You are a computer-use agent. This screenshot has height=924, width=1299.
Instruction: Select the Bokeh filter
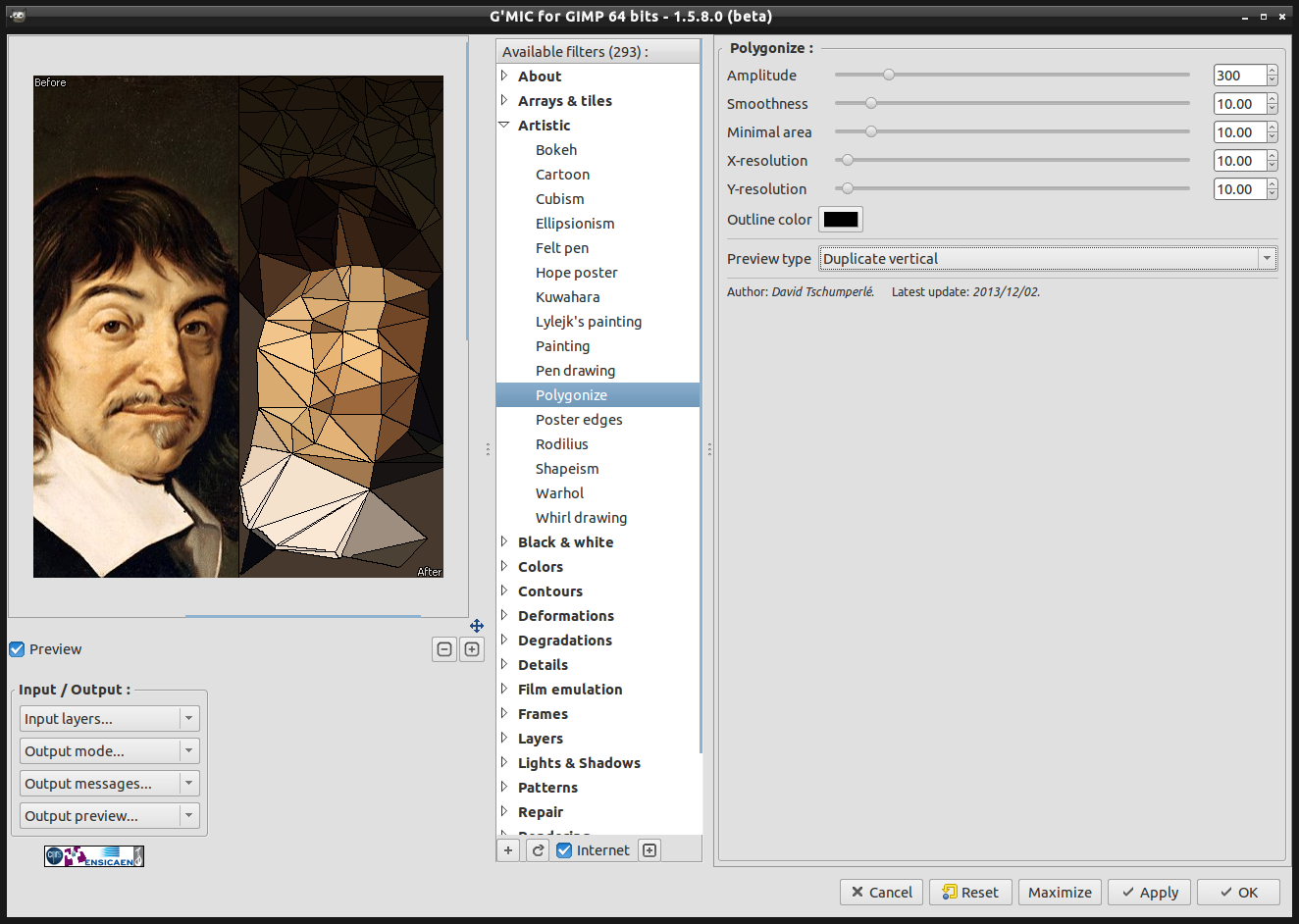pyautogui.click(x=556, y=150)
